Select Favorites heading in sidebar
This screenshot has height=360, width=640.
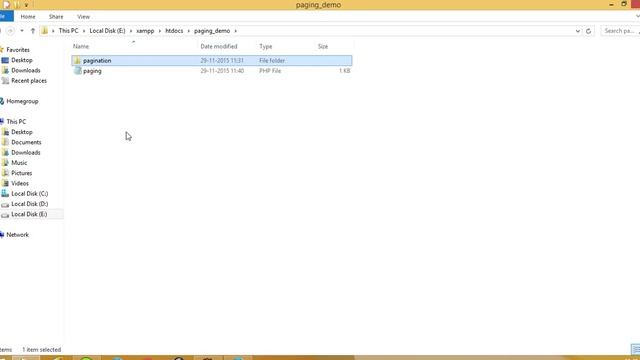pyautogui.click(x=18, y=50)
